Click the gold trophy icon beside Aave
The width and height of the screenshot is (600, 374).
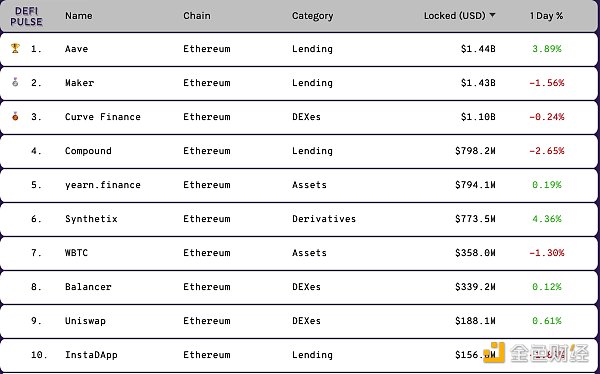(15, 48)
